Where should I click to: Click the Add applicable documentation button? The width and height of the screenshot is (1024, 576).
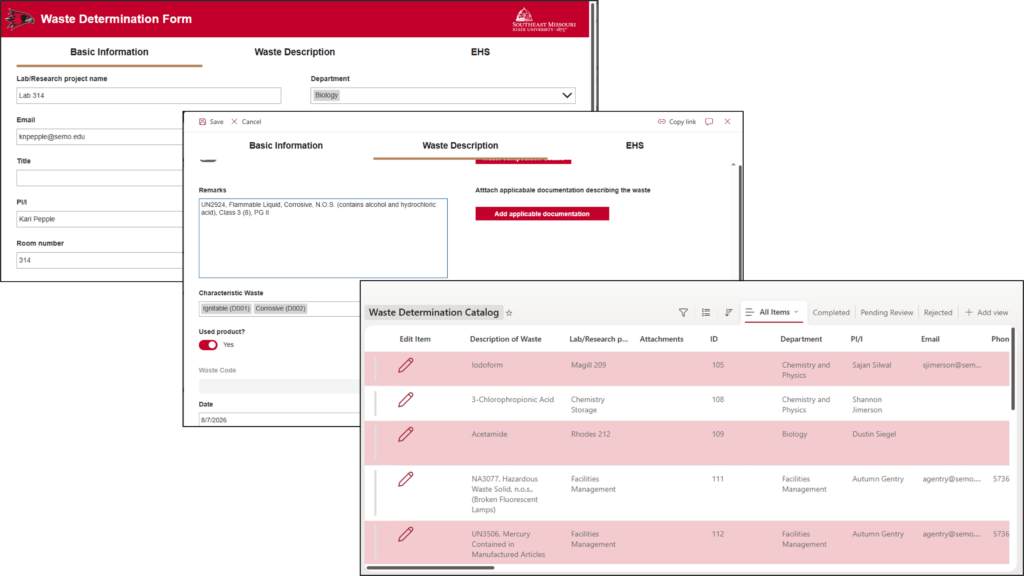click(x=542, y=214)
